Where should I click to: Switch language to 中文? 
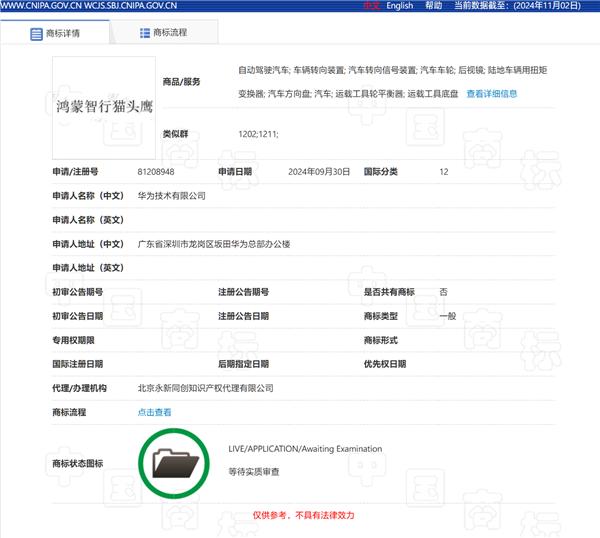(x=371, y=6)
